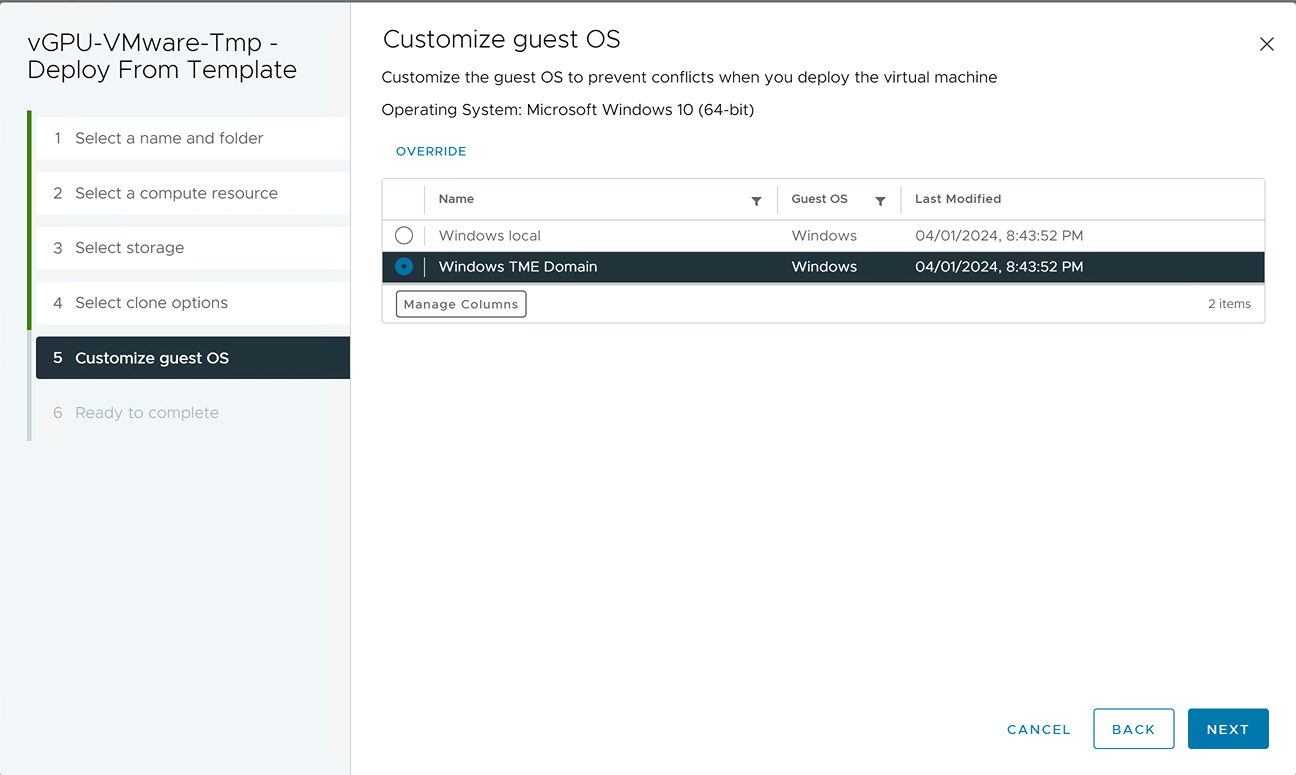The height and width of the screenshot is (775, 1296).
Task: Click the Windows local row name
Action: click(x=490, y=236)
